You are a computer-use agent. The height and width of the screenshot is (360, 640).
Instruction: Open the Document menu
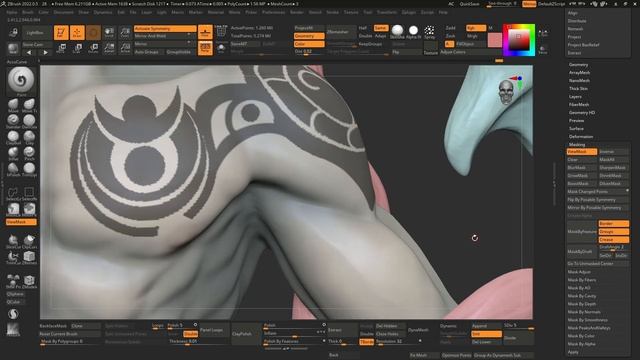(x=64, y=12)
